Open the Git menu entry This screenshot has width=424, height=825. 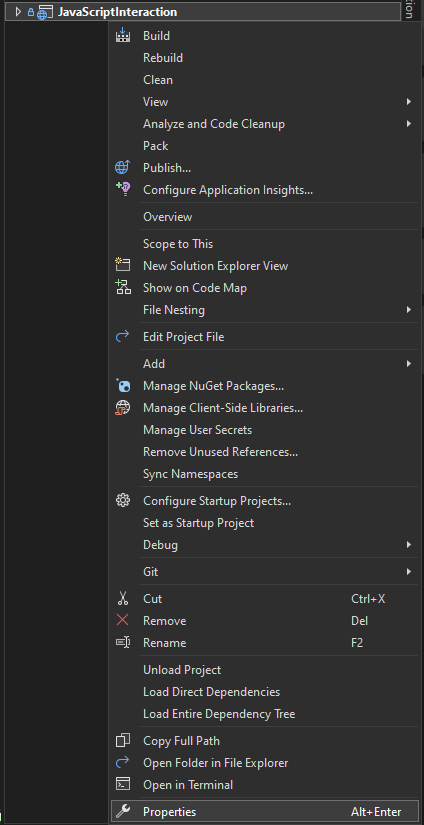265,571
